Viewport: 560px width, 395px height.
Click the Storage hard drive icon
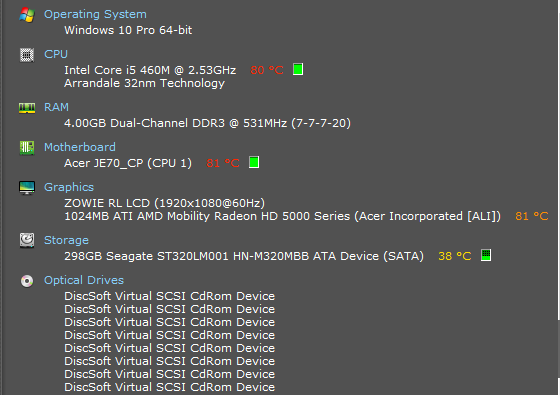[x=27, y=240]
